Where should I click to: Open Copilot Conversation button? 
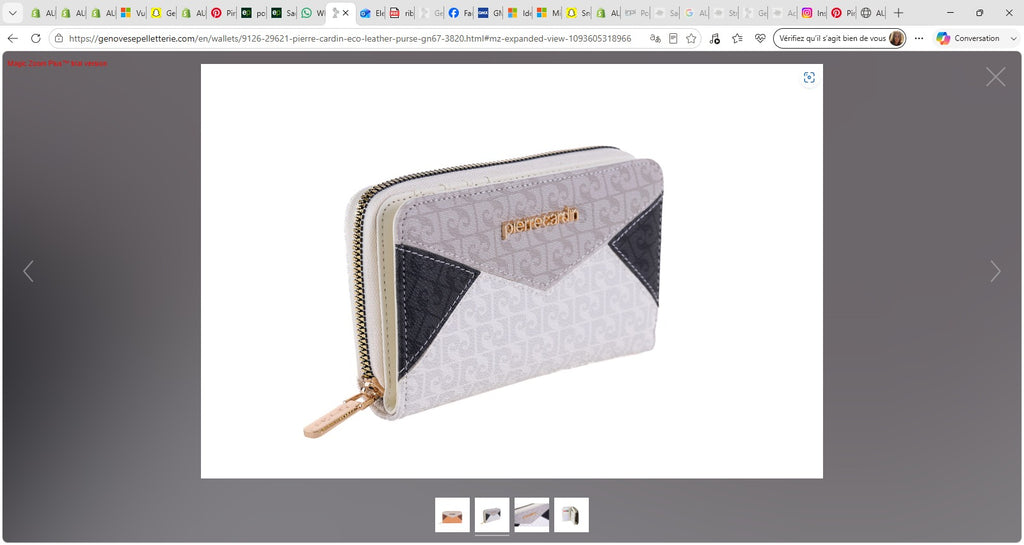coord(967,39)
